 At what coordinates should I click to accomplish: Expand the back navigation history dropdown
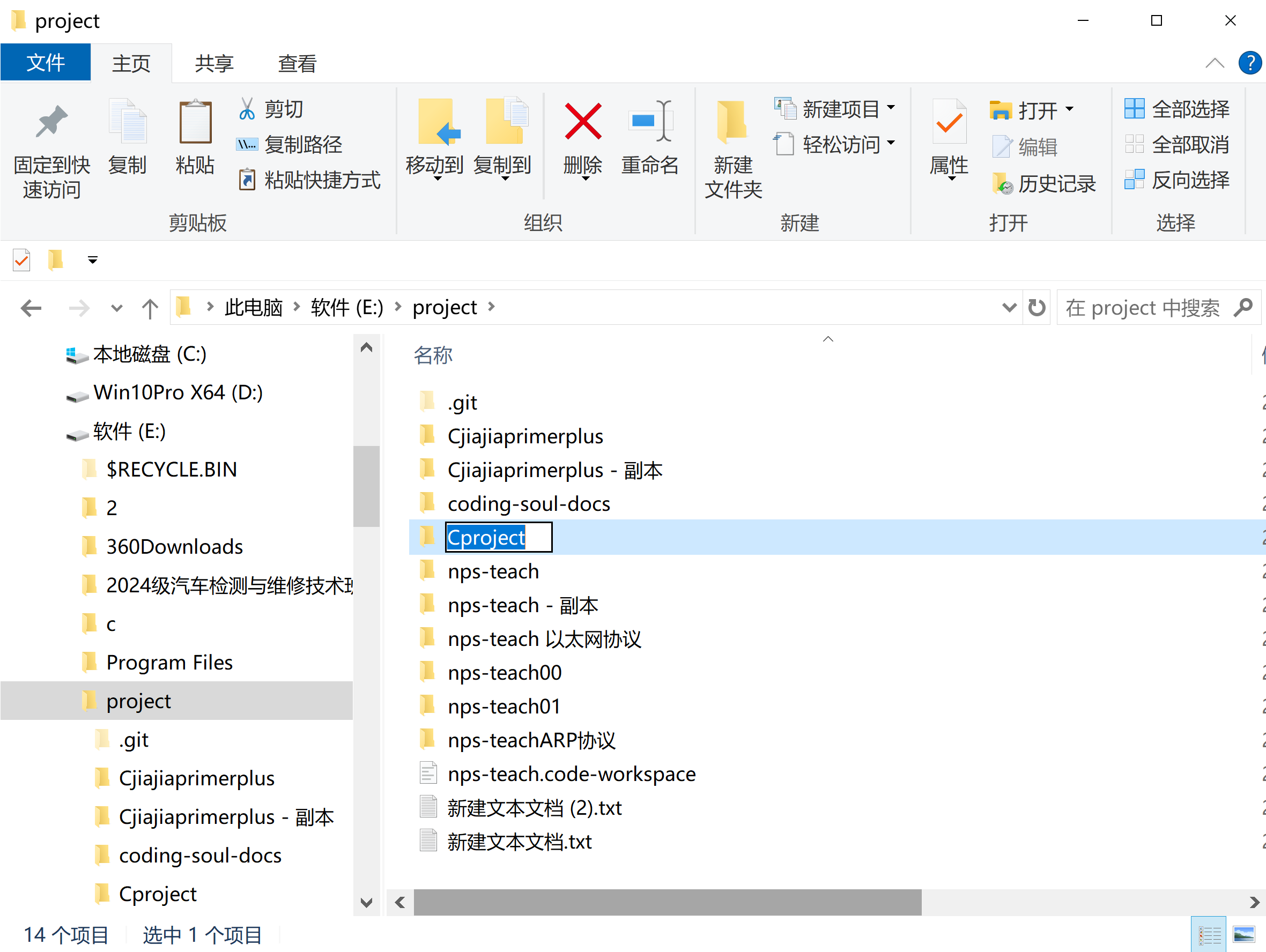click(116, 308)
